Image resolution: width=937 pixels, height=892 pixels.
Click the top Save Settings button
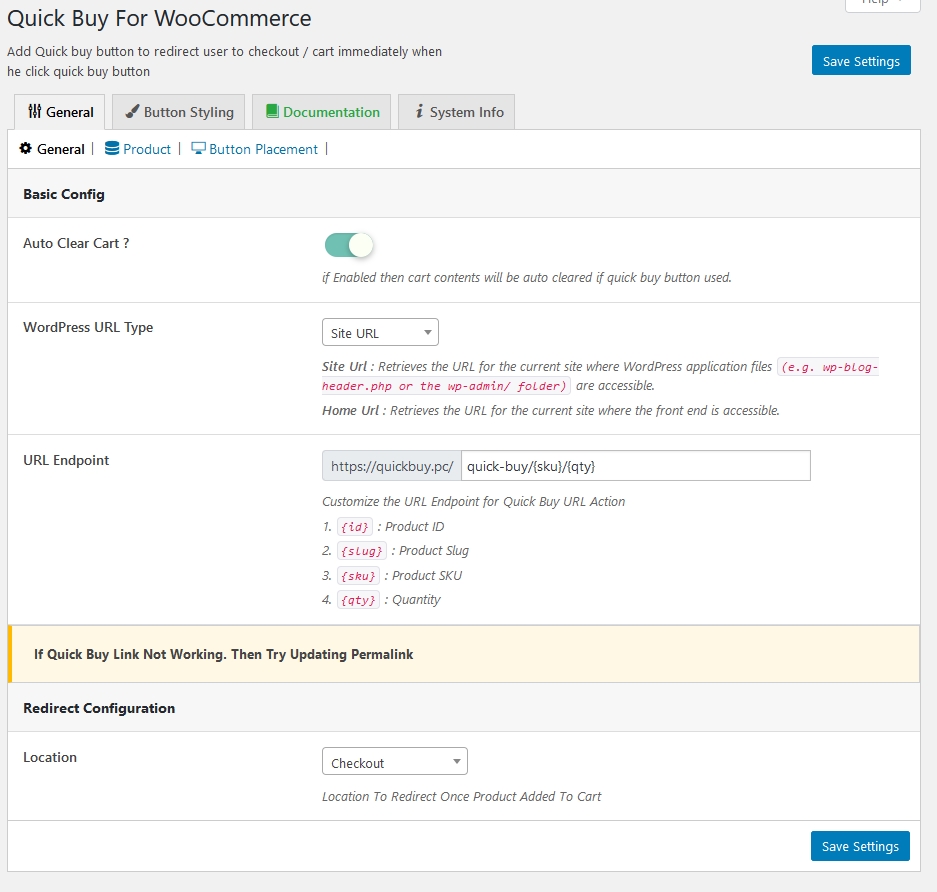861,60
